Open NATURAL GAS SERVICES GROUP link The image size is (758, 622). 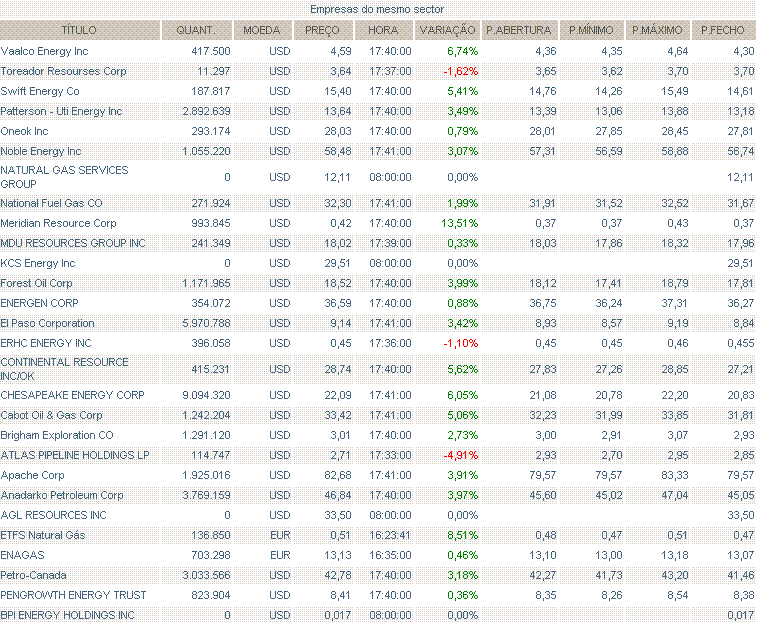[x=64, y=177]
